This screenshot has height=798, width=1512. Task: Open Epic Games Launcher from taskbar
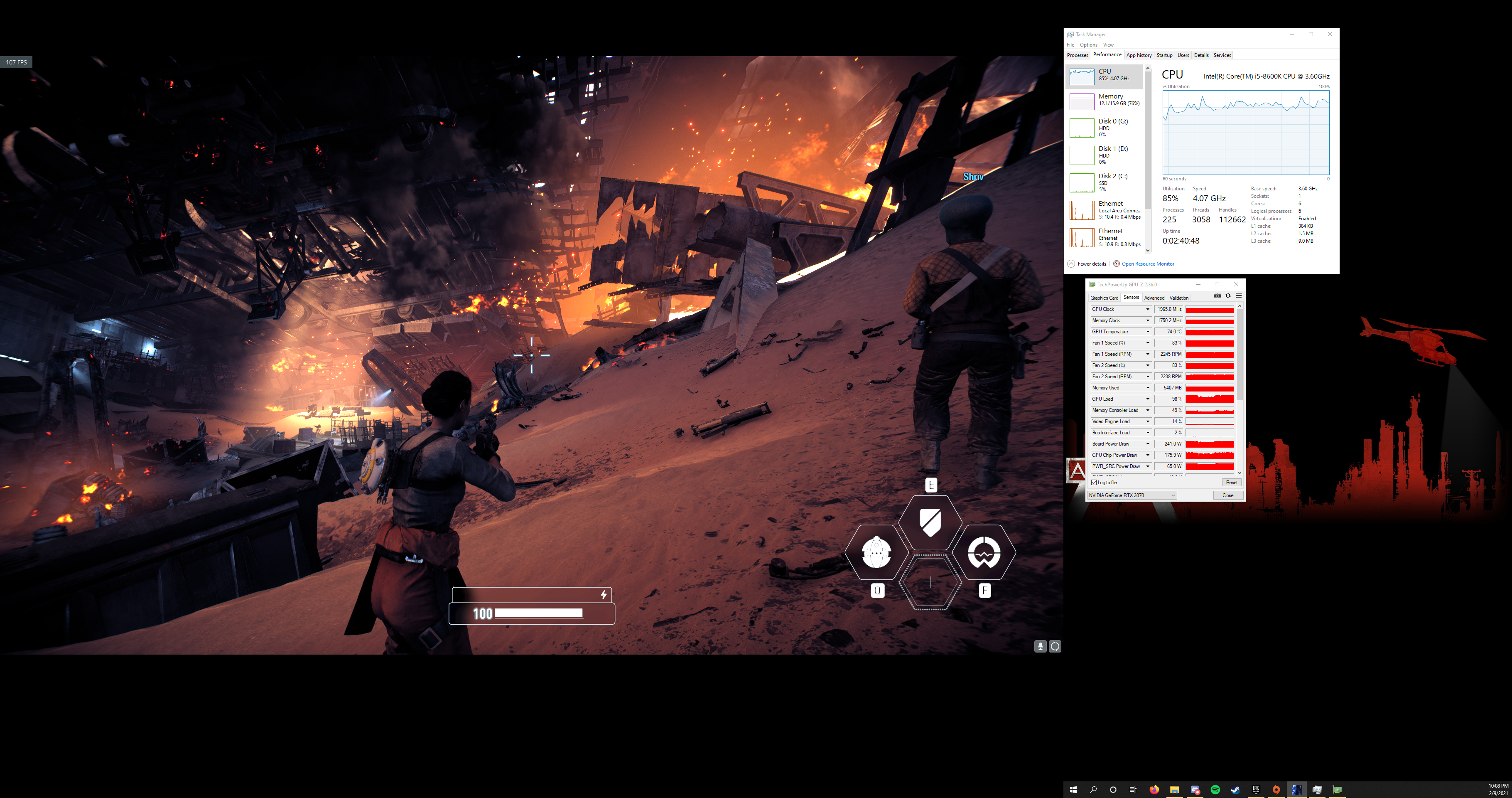[1256, 790]
